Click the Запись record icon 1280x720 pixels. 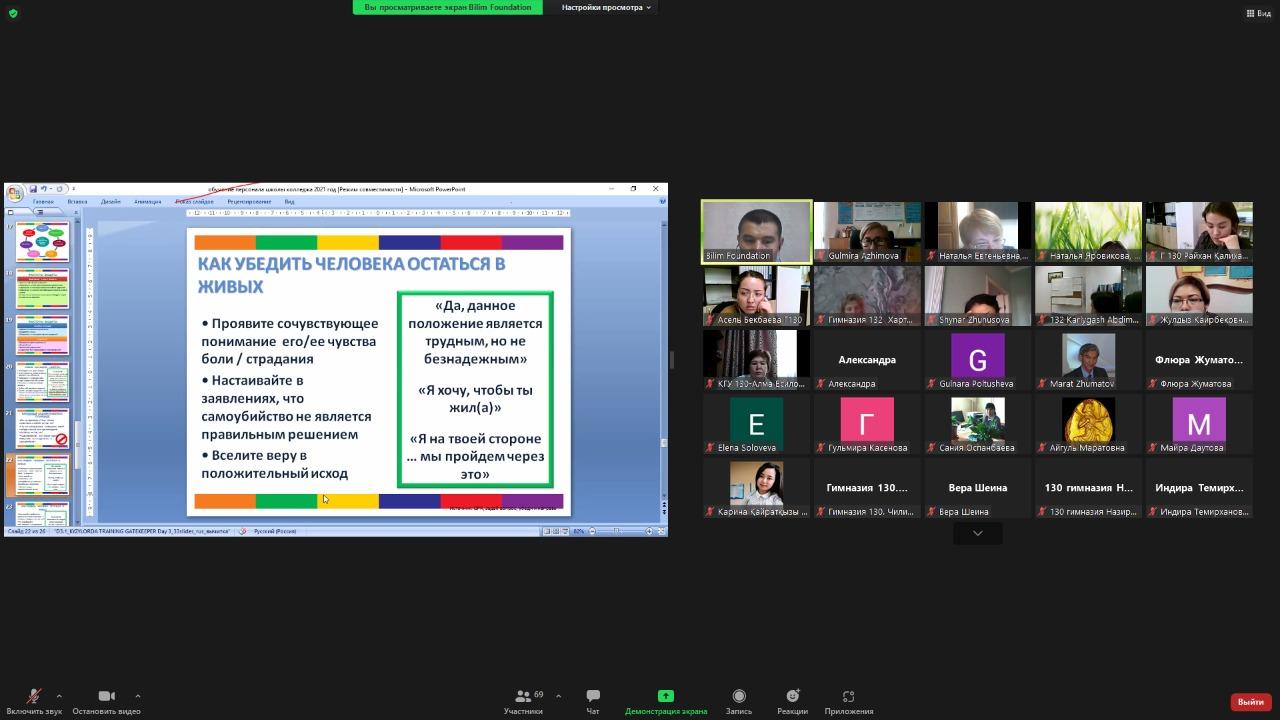739,701
